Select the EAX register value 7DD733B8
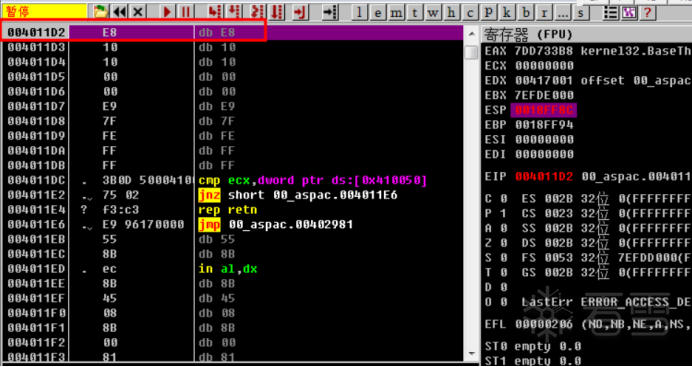Screen dimensions: 692x367 (544, 51)
